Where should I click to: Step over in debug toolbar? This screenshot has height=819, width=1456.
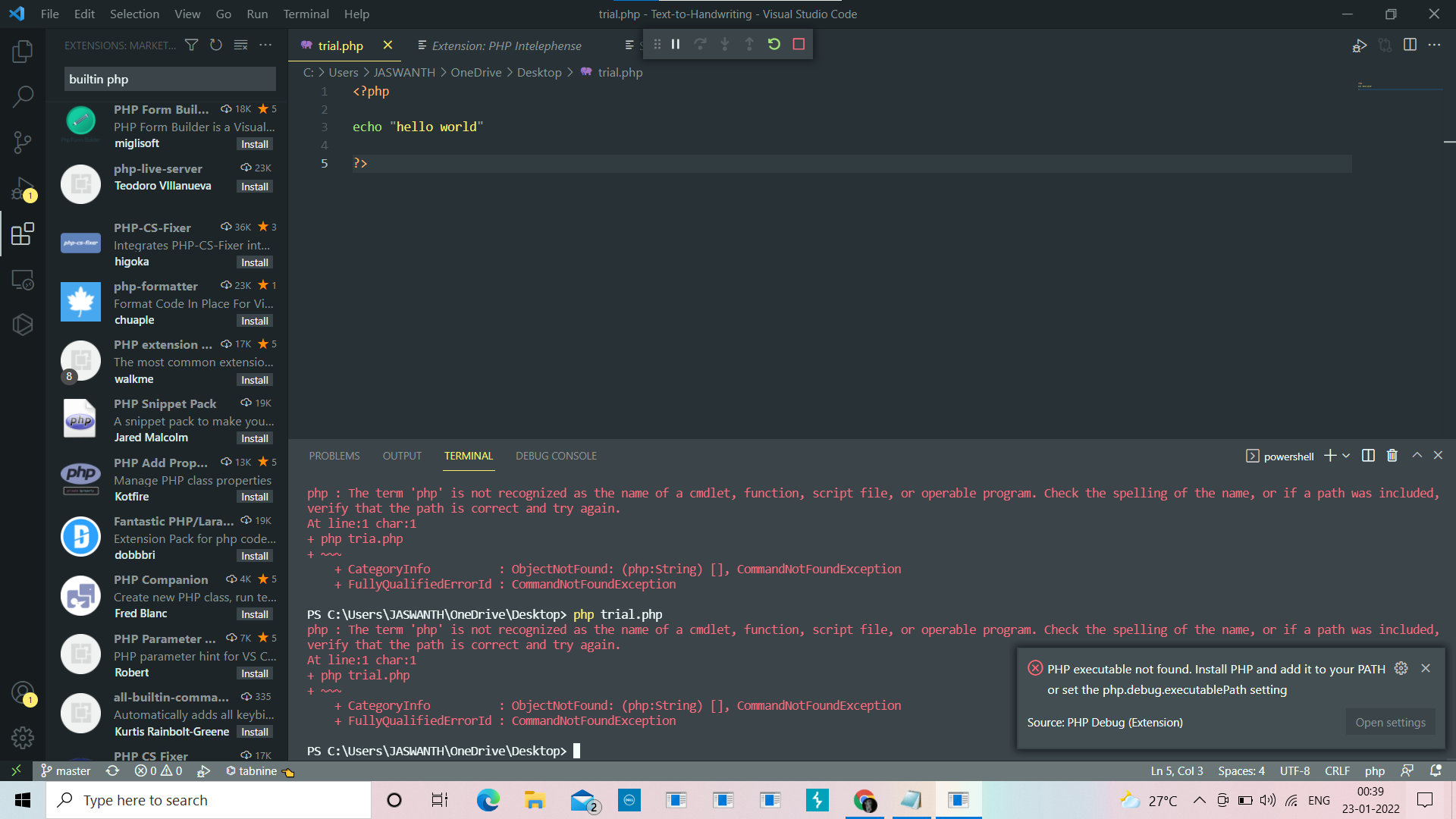700,44
